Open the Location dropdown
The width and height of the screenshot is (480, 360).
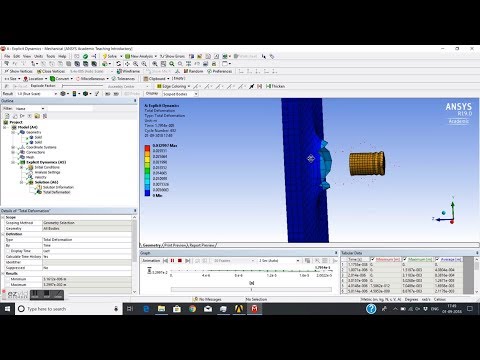35,79
